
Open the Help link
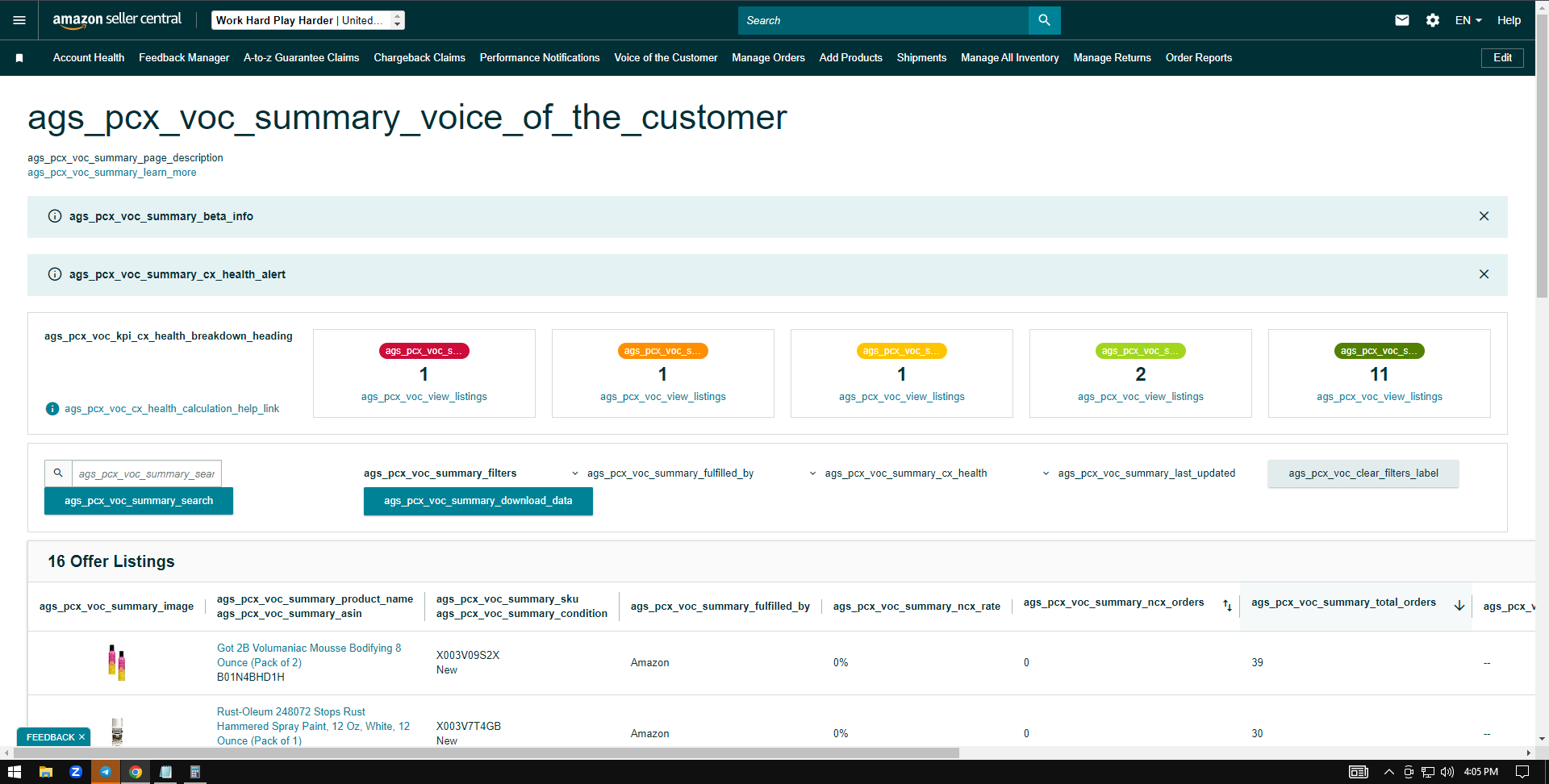coord(1509,20)
